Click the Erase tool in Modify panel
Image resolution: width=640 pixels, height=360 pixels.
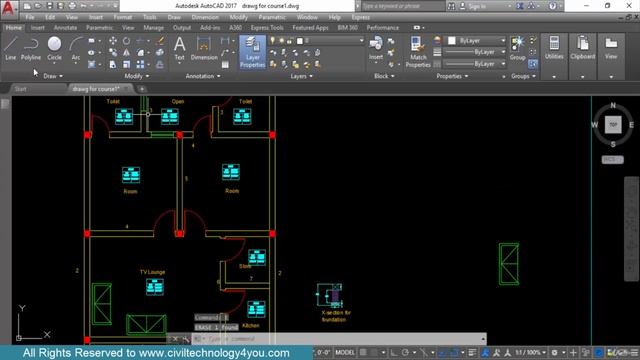click(x=160, y=40)
